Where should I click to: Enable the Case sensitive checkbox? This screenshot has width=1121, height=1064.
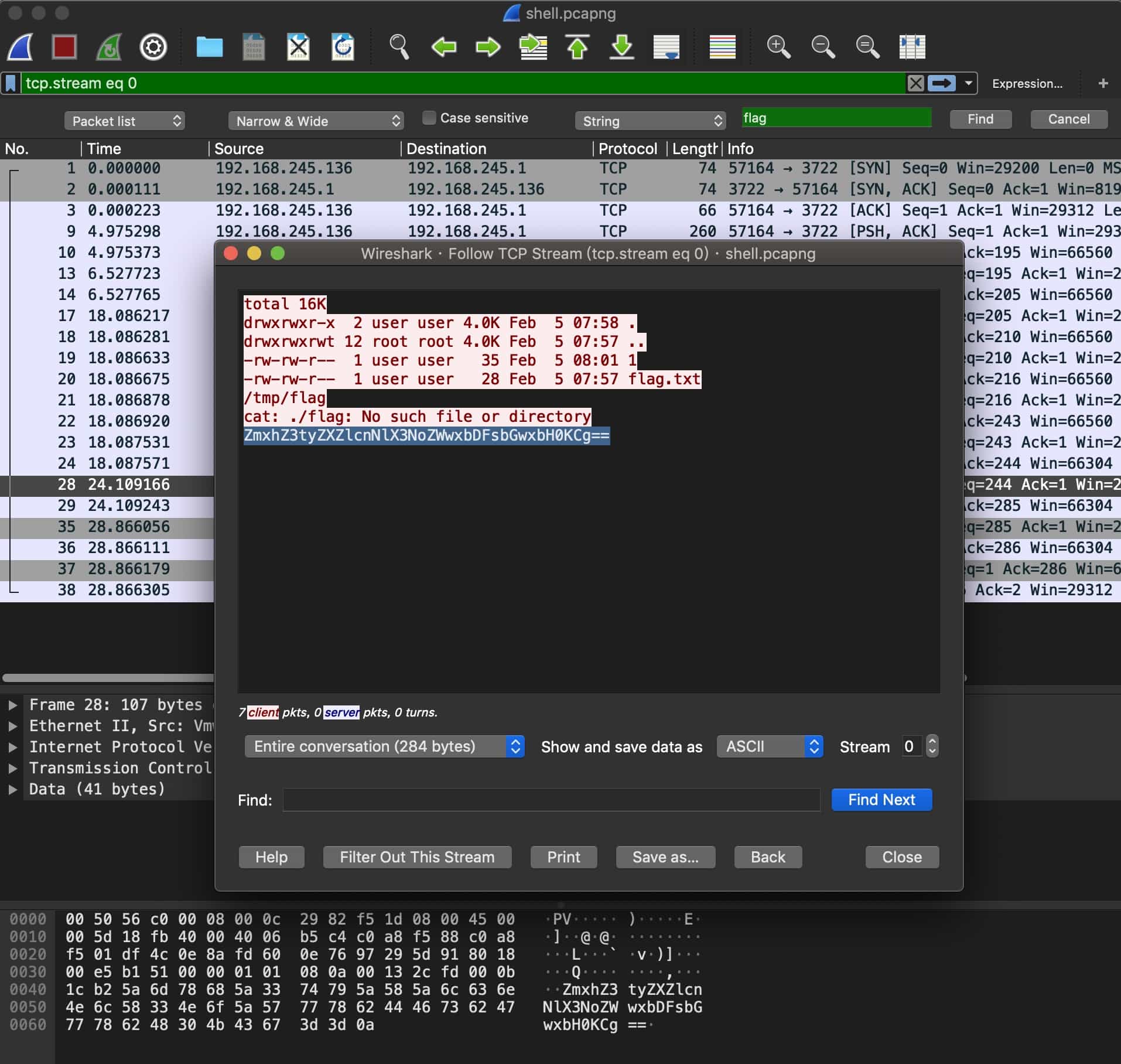(429, 118)
